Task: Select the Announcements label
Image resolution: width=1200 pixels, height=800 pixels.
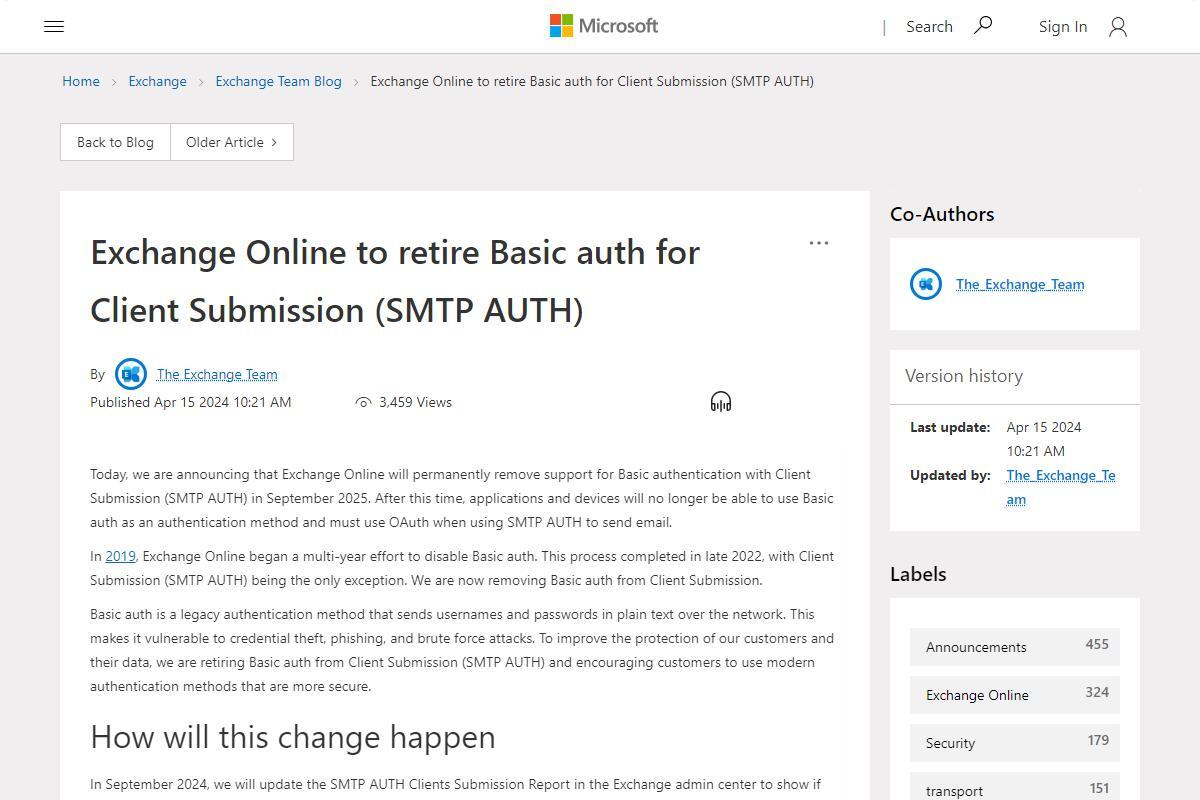Action: click(x=1015, y=647)
